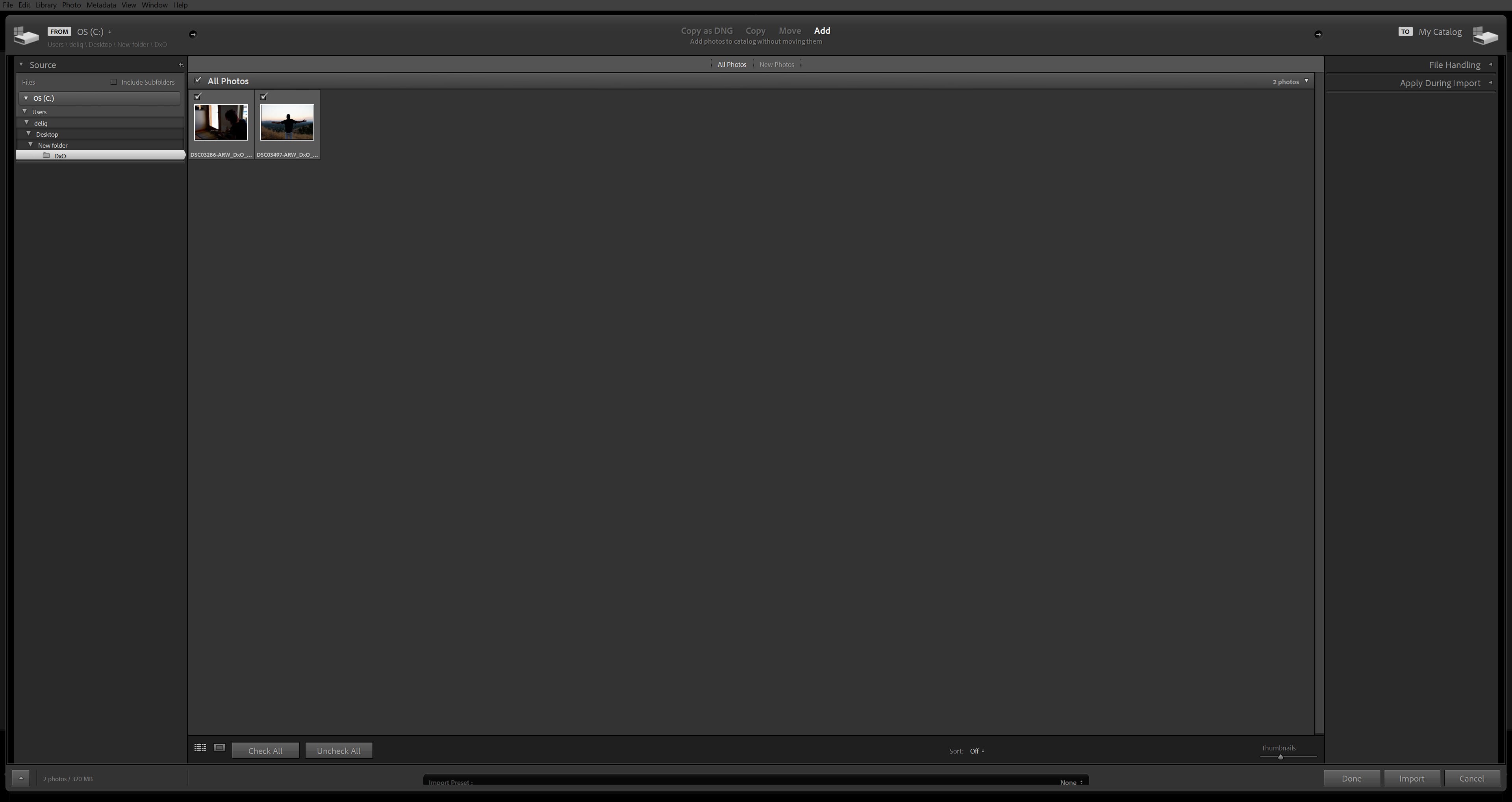Screen dimensions: 1512x802
Task: Click the Copy as DNG import option
Action: tap(706, 30)
